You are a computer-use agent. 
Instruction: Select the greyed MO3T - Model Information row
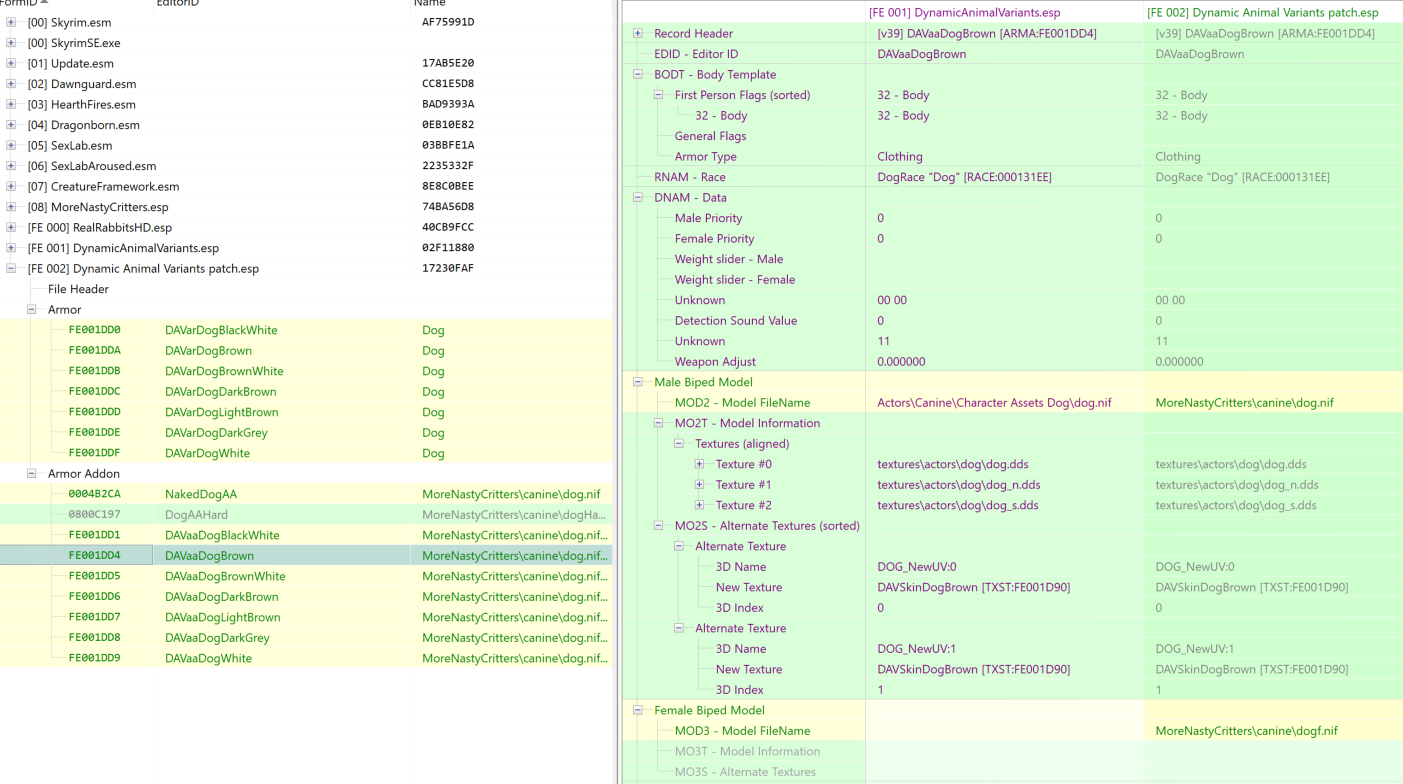[x=747, y=752]
